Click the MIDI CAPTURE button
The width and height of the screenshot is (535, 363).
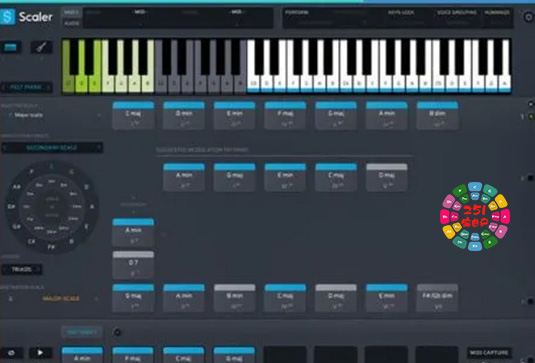[x=489, y=352]
